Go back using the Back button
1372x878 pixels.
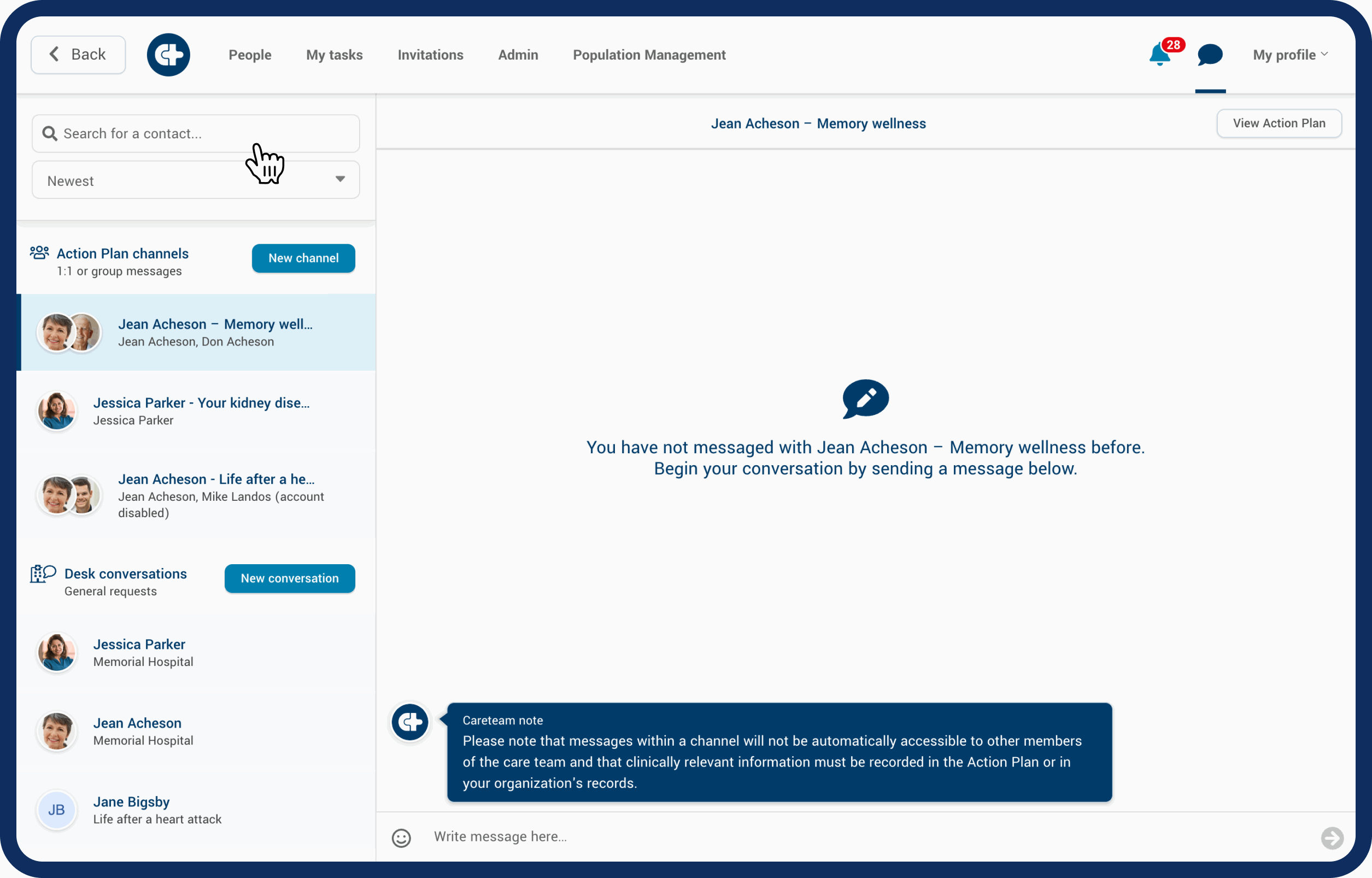coord(78,55)
